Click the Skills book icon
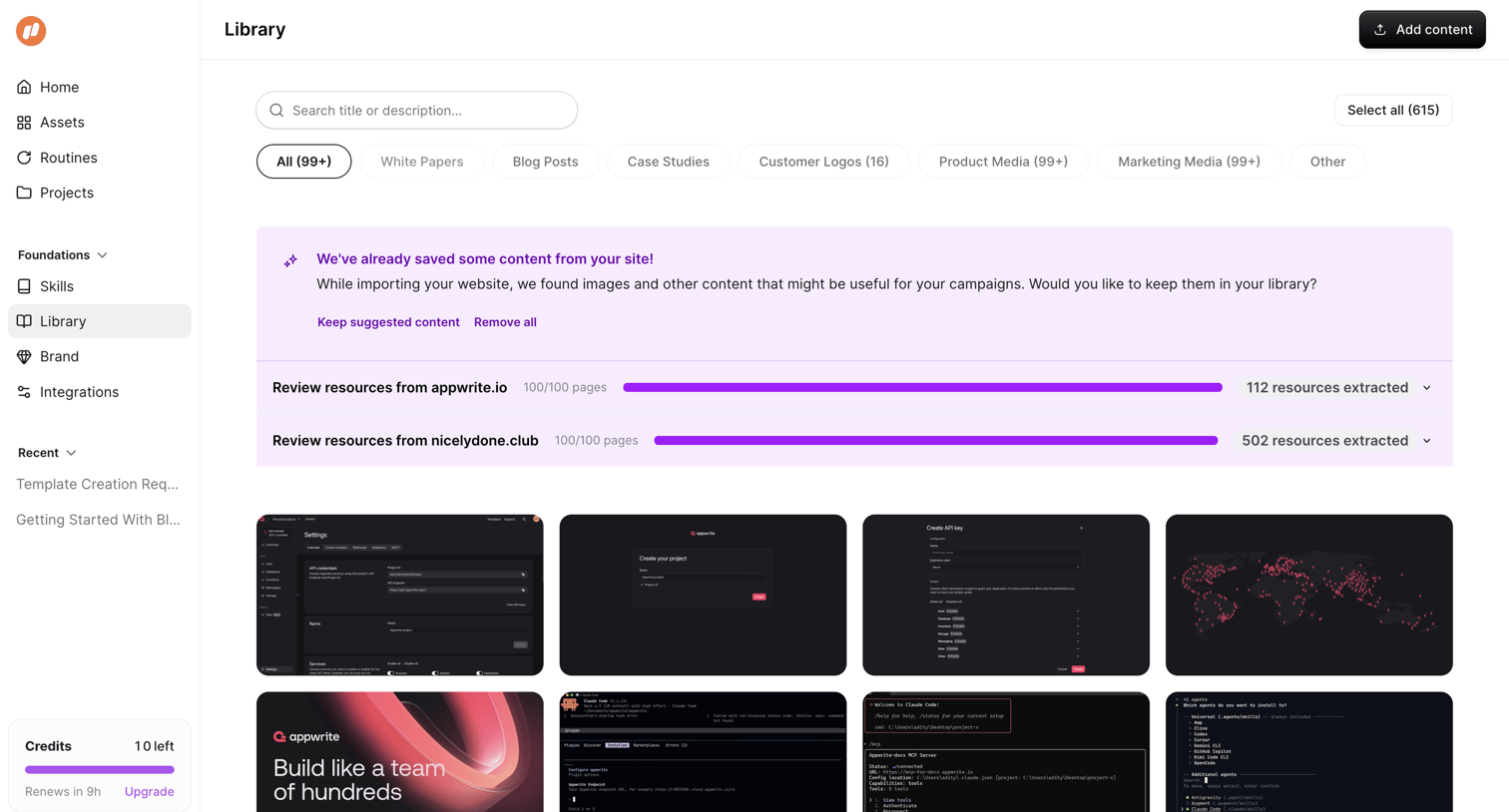Image resolution: width=1509 pixels, height=812 pixels. coord(24,286)
